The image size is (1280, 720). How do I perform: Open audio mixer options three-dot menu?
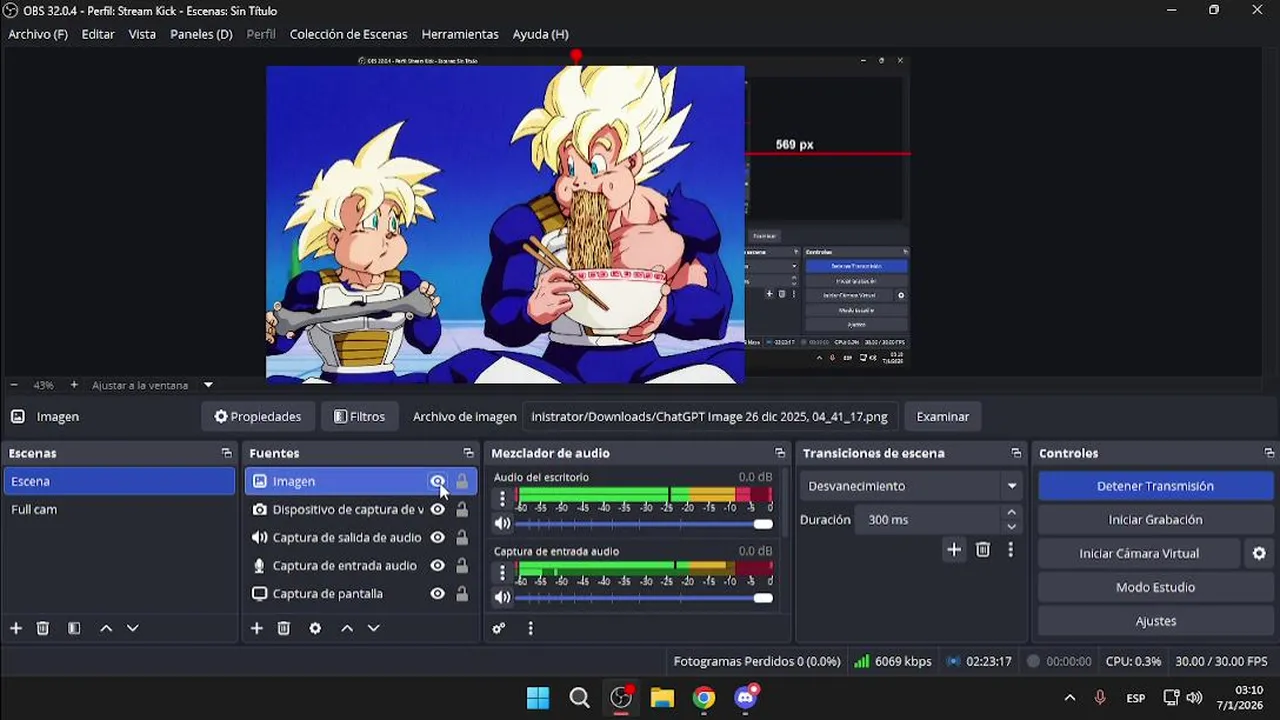coord(530,628)
